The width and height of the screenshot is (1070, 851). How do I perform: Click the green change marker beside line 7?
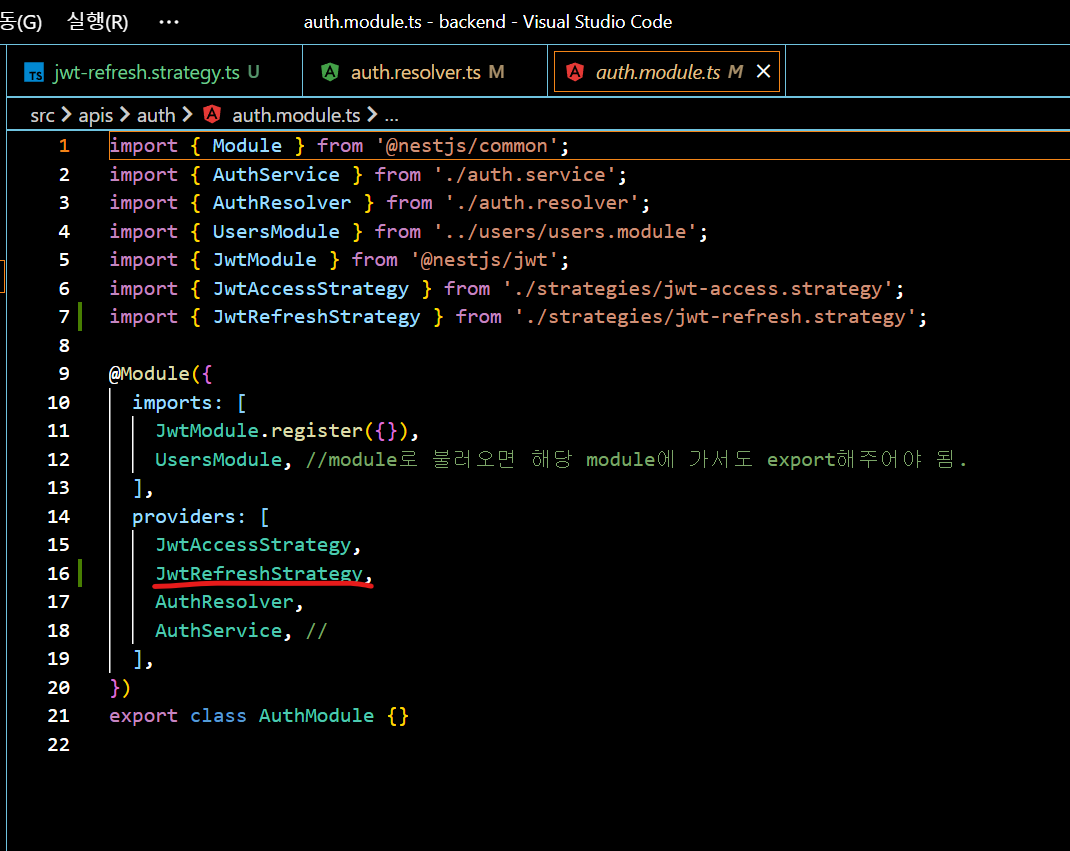click(81, 317)
